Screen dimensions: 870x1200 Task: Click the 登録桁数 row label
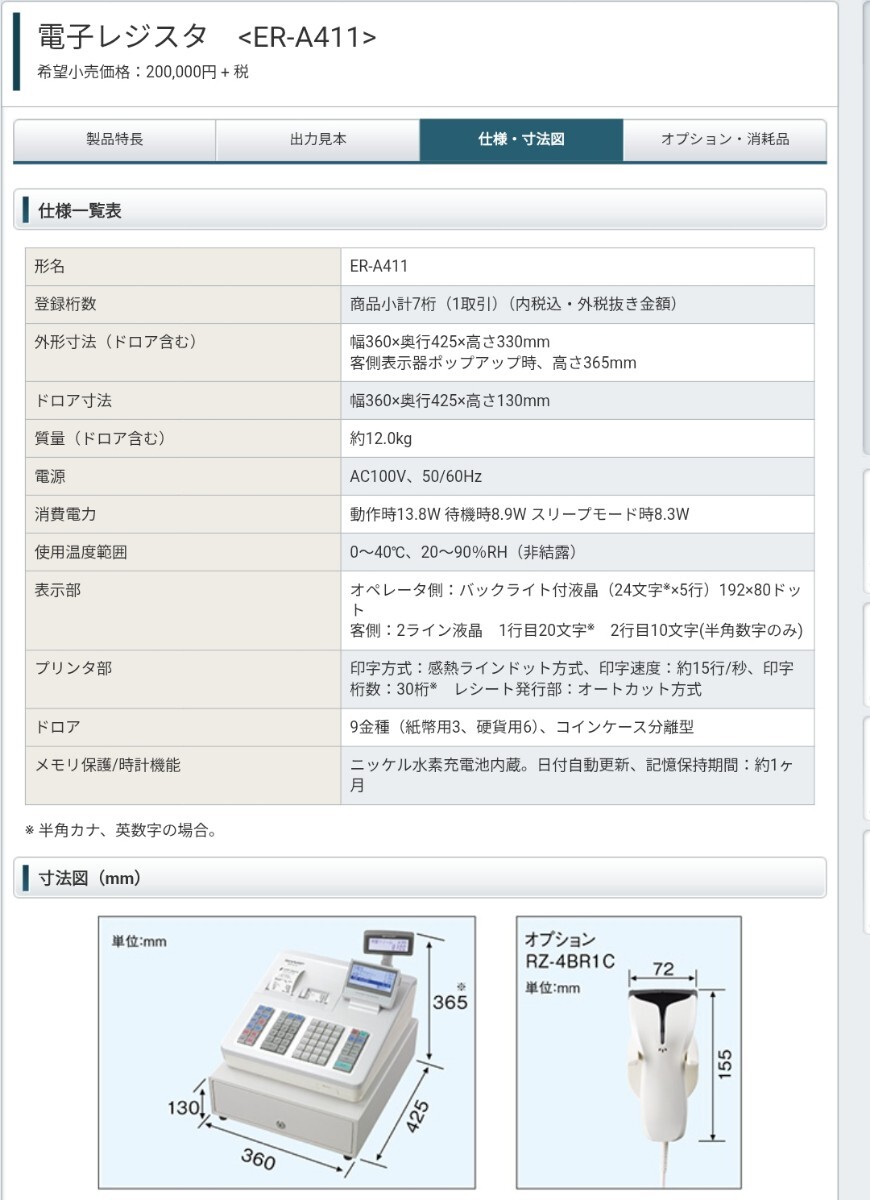coord(66,304)
